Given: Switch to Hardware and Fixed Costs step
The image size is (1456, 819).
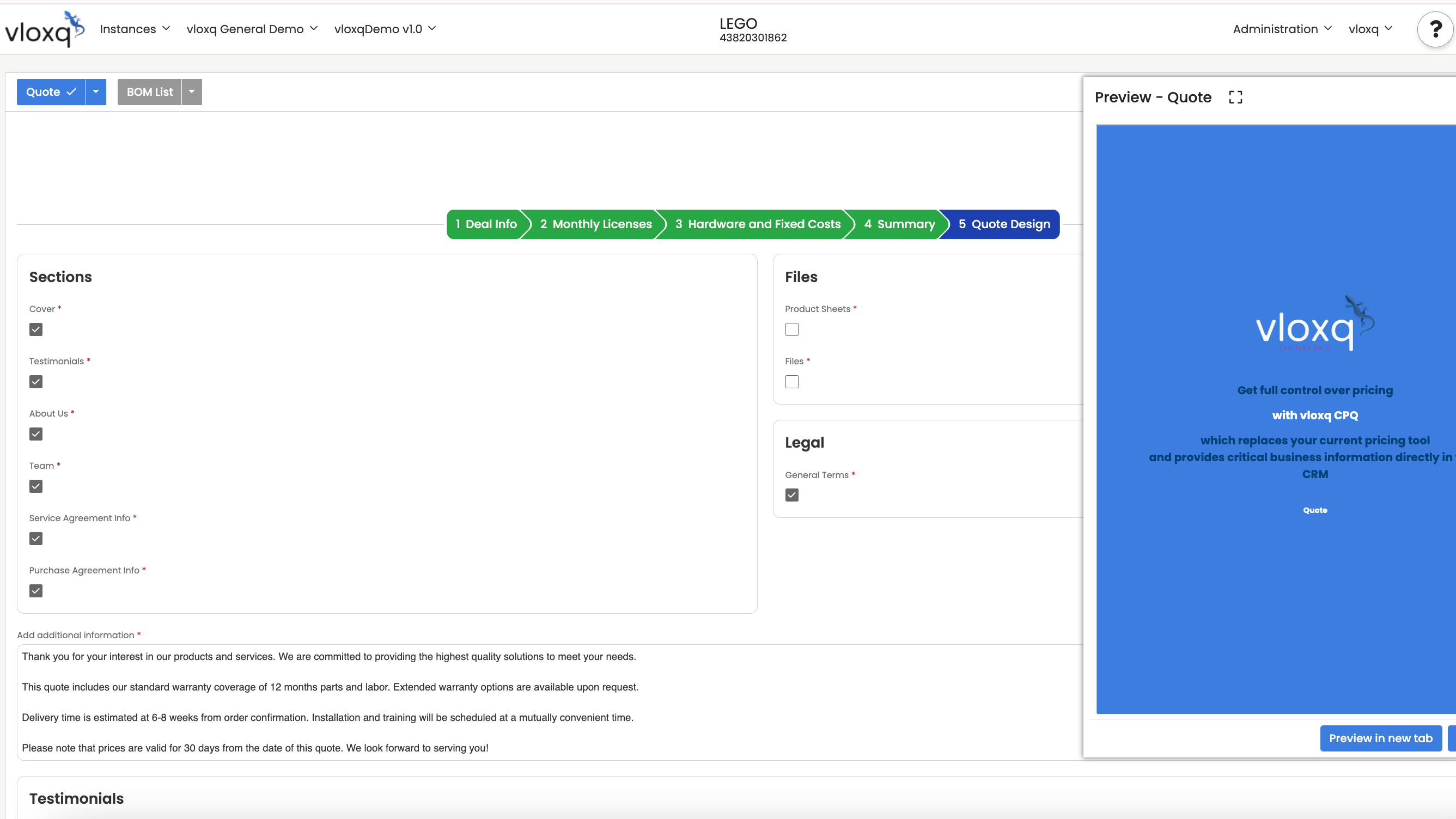Looking at the screenshot, I should tap(757, 224).
